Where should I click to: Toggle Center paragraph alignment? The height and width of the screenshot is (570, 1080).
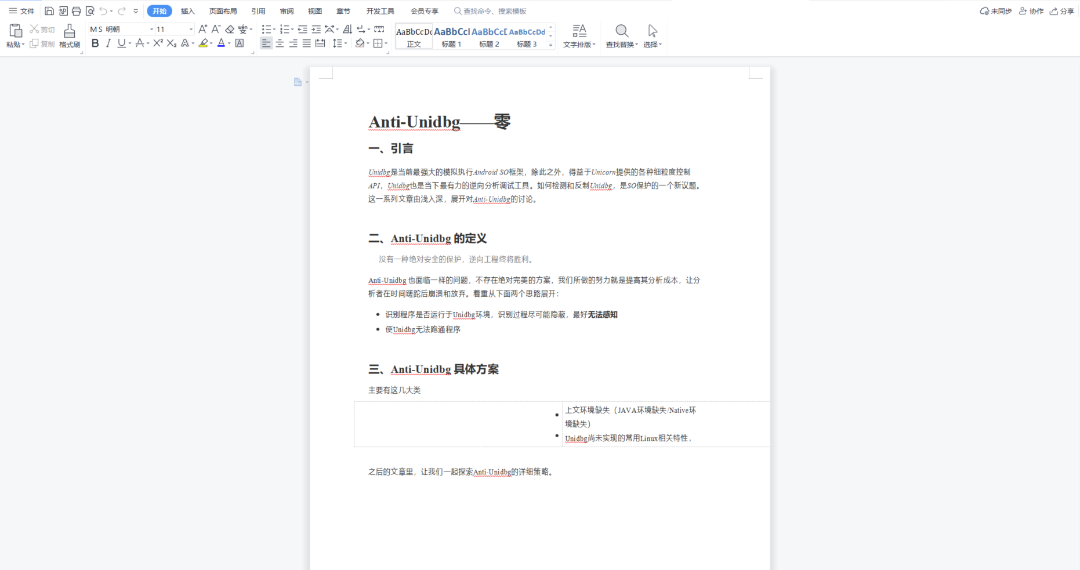(x=280, y=43)
